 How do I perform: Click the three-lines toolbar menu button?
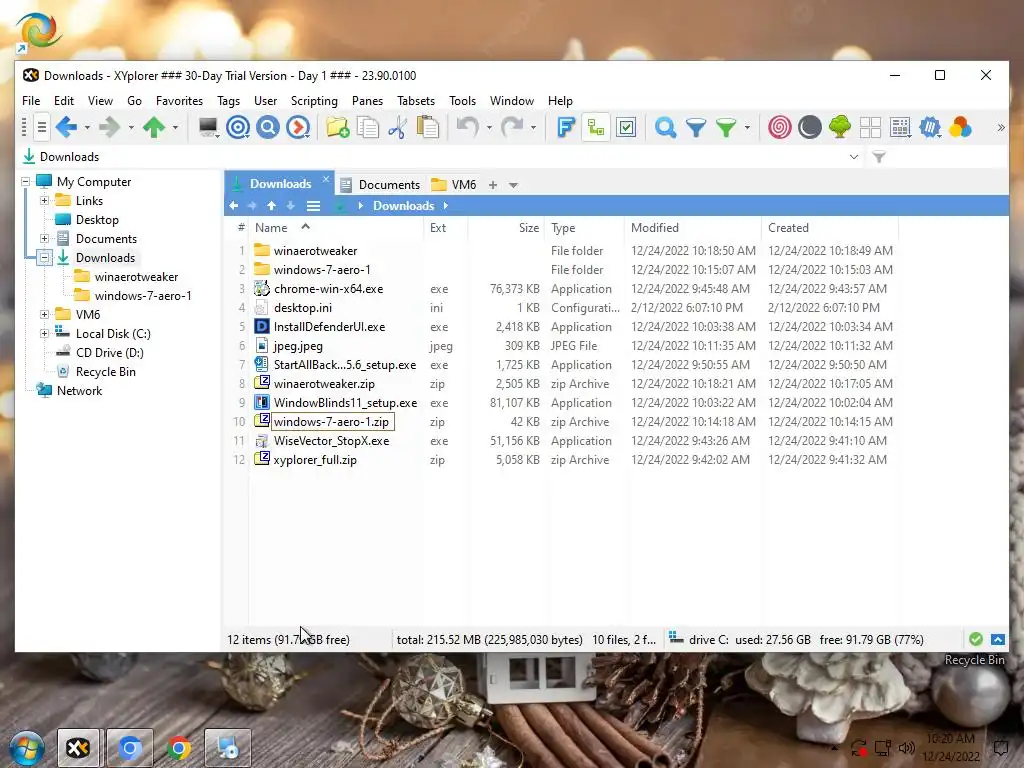pos(41,127)
